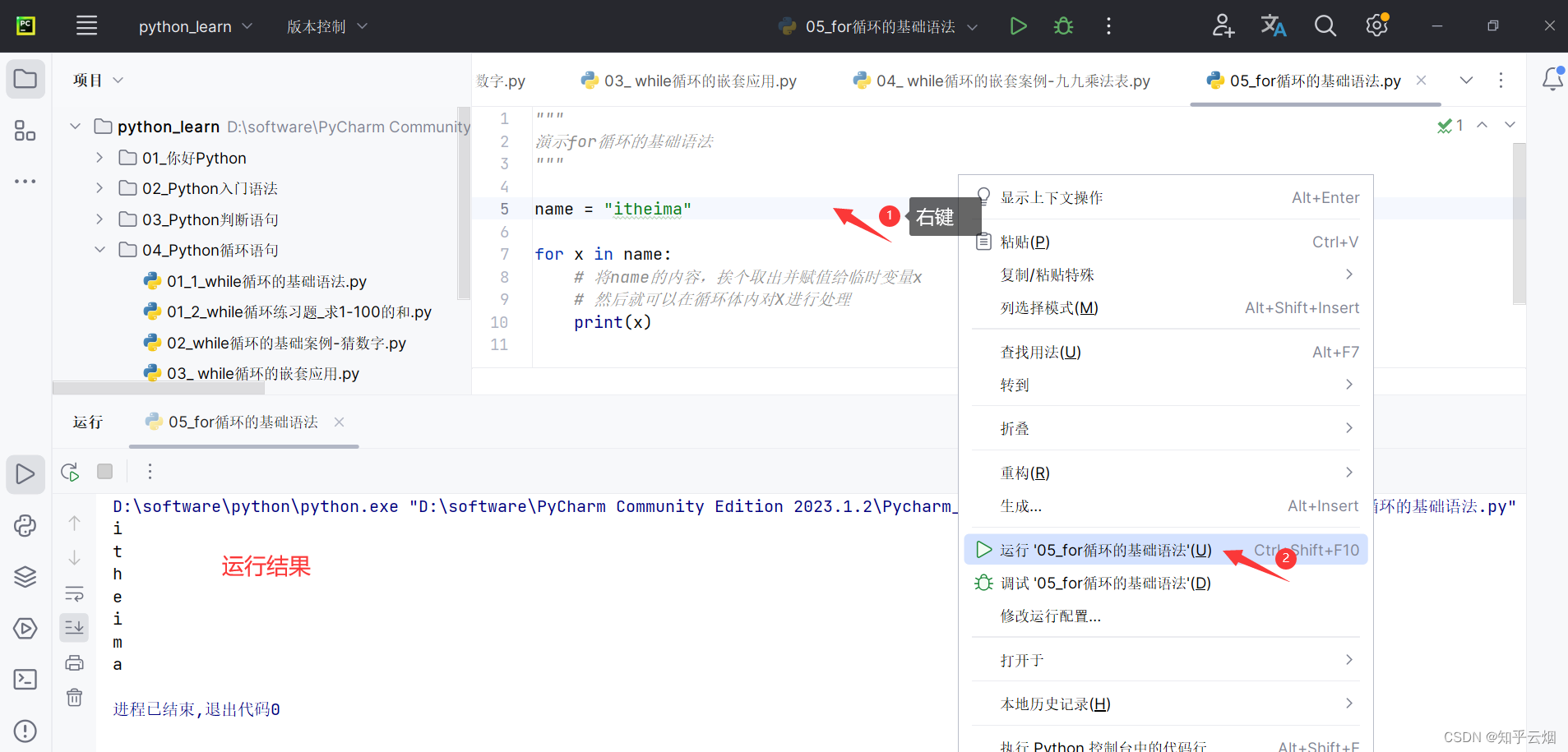Open the 项目 view dropdown
Viewport: 1568px width, 752px height.
pyautogui.click(x=98, y=80)
